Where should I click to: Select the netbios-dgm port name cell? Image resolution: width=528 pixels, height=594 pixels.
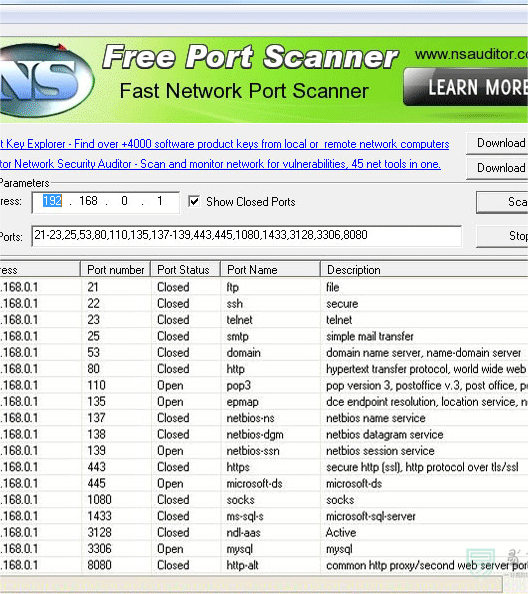pos(255,435)
